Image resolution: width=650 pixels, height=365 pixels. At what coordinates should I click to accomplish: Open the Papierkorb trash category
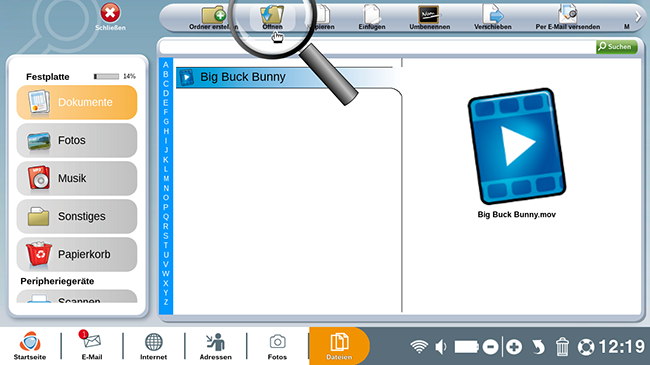click(x=77, y=254)
